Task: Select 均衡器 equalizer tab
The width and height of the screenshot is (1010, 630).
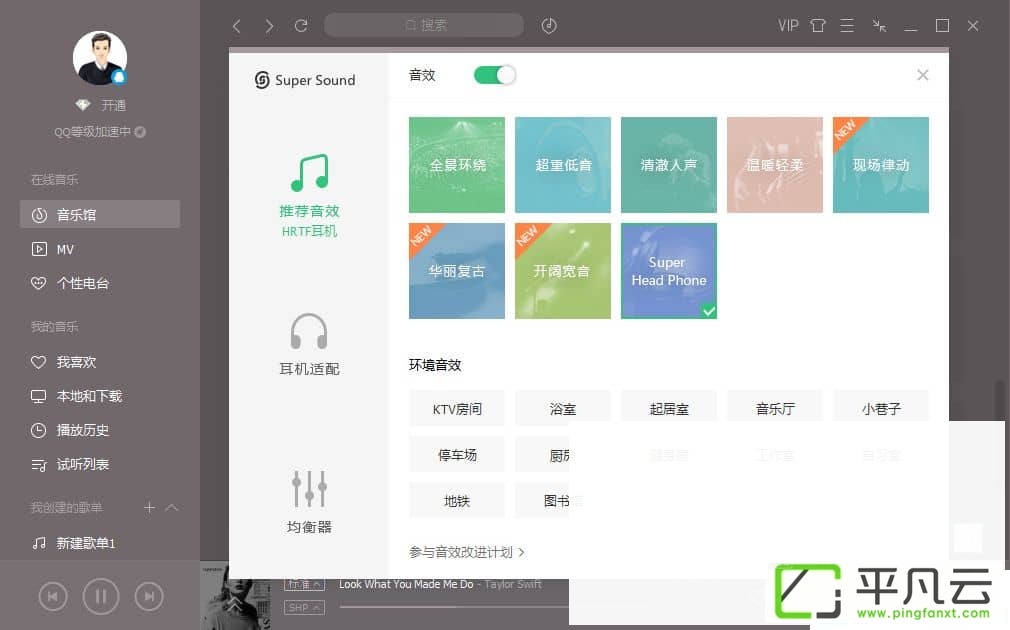Action: pyautogui.click(x=309, y=502)
